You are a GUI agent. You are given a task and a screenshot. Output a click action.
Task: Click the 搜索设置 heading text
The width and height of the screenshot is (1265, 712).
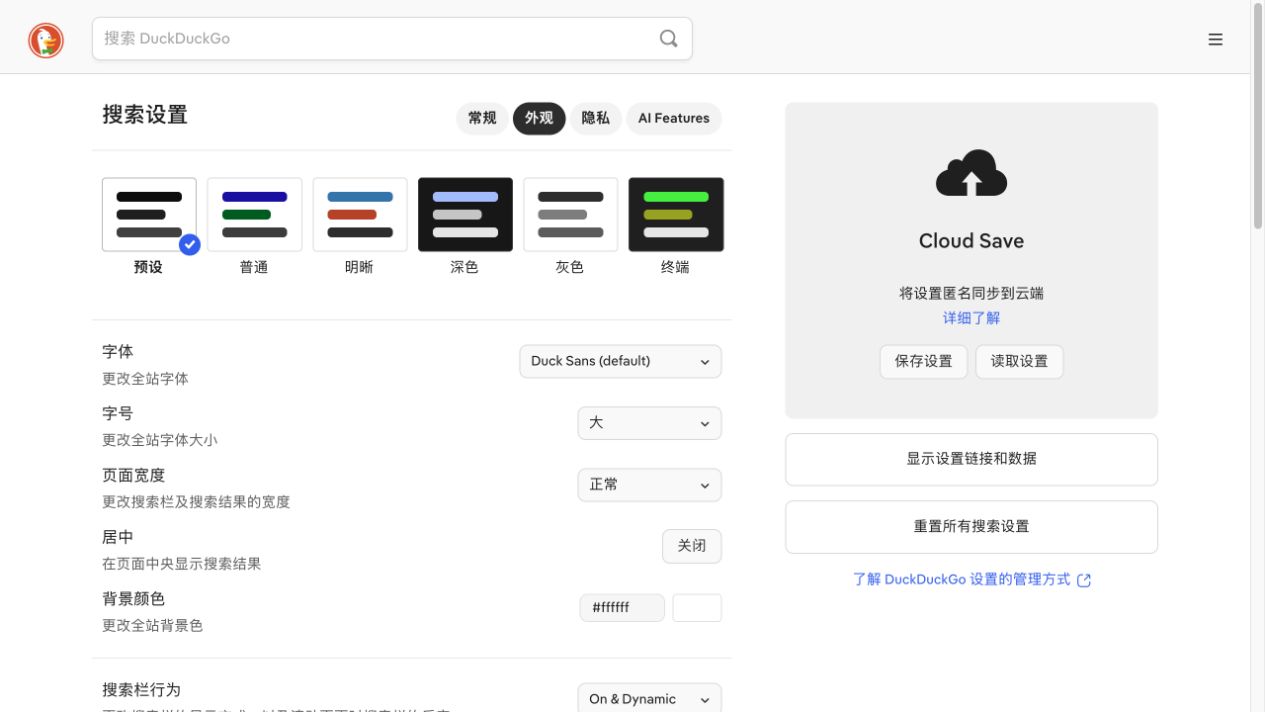(x=145, y=115)
